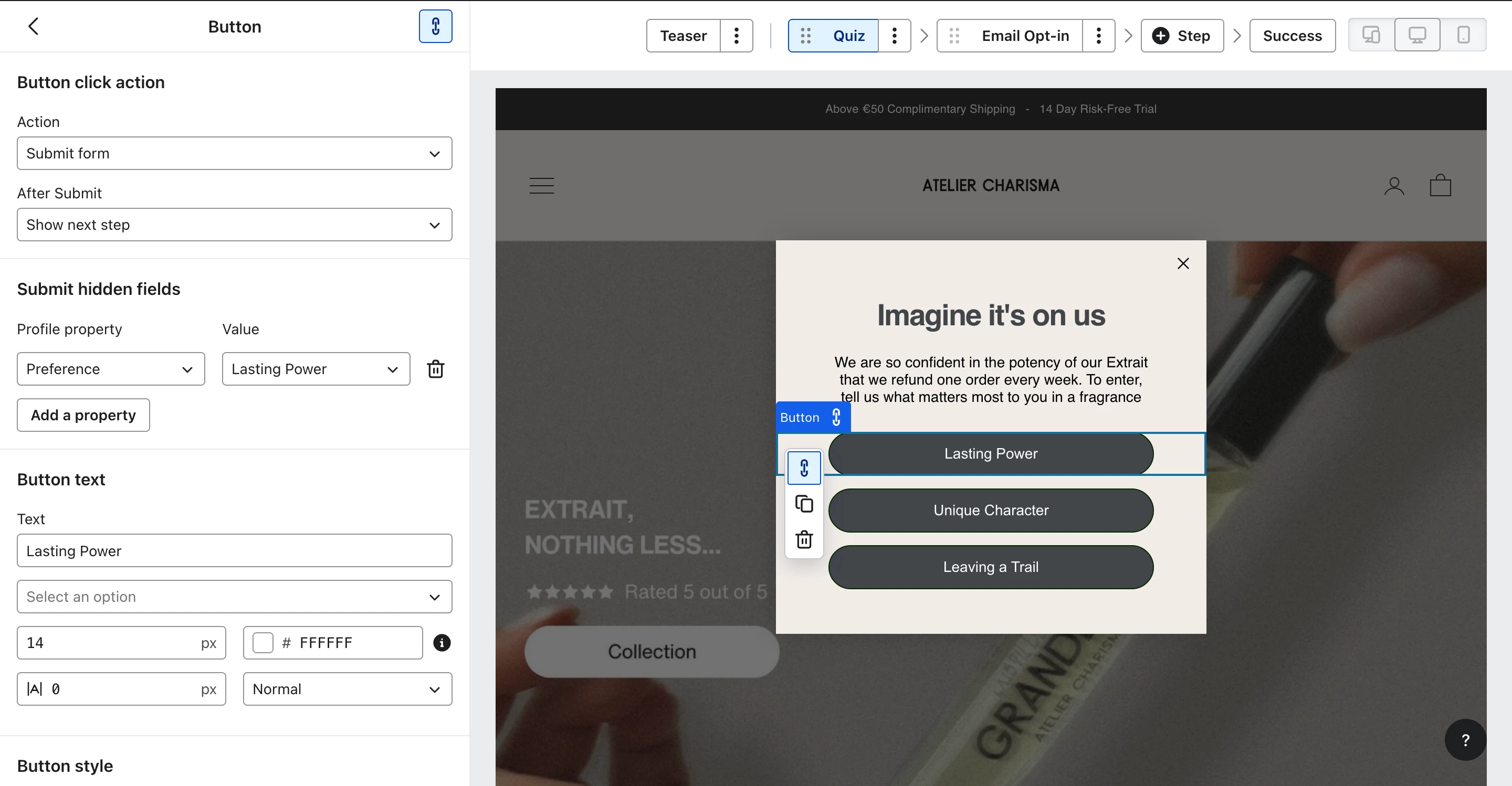Add a new Step to the flow
This screenshot has height=786, width=1512.
tap(1182, 36)
